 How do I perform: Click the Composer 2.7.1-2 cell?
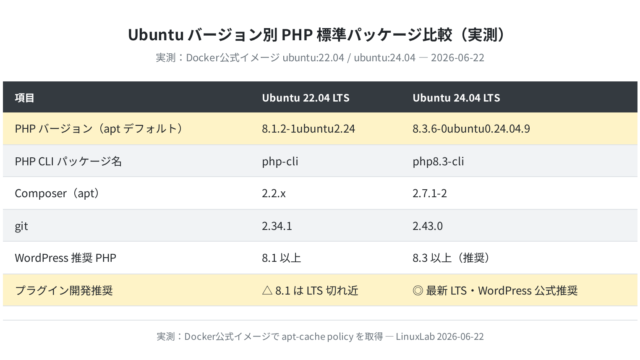[429, 193]
